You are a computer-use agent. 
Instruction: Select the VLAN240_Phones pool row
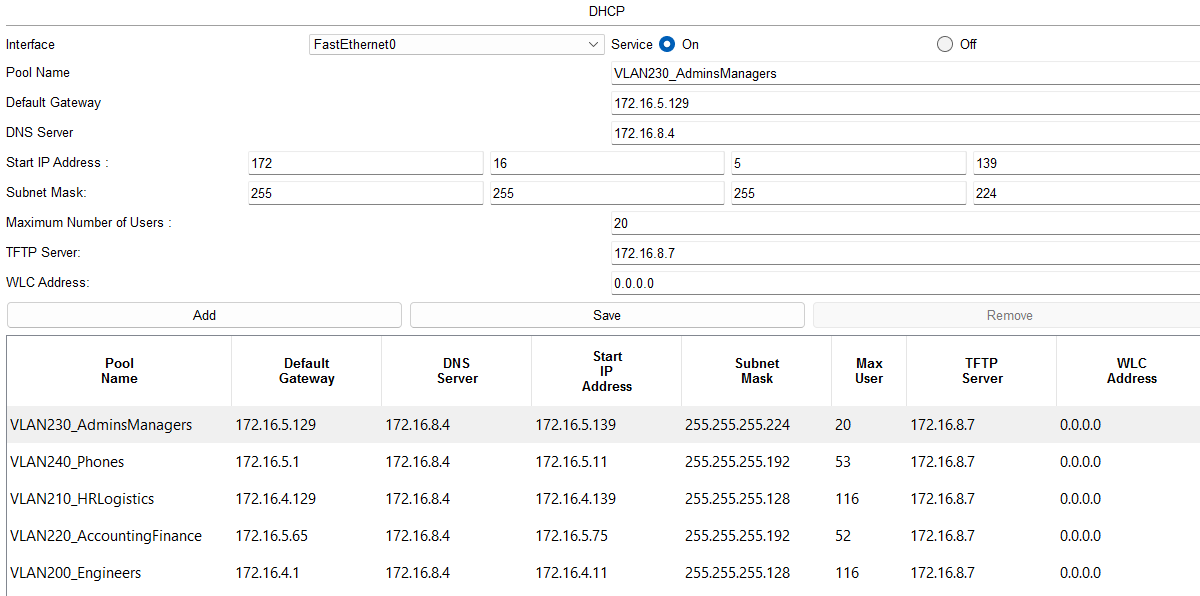pyautogui.click(x=603, y=462)
